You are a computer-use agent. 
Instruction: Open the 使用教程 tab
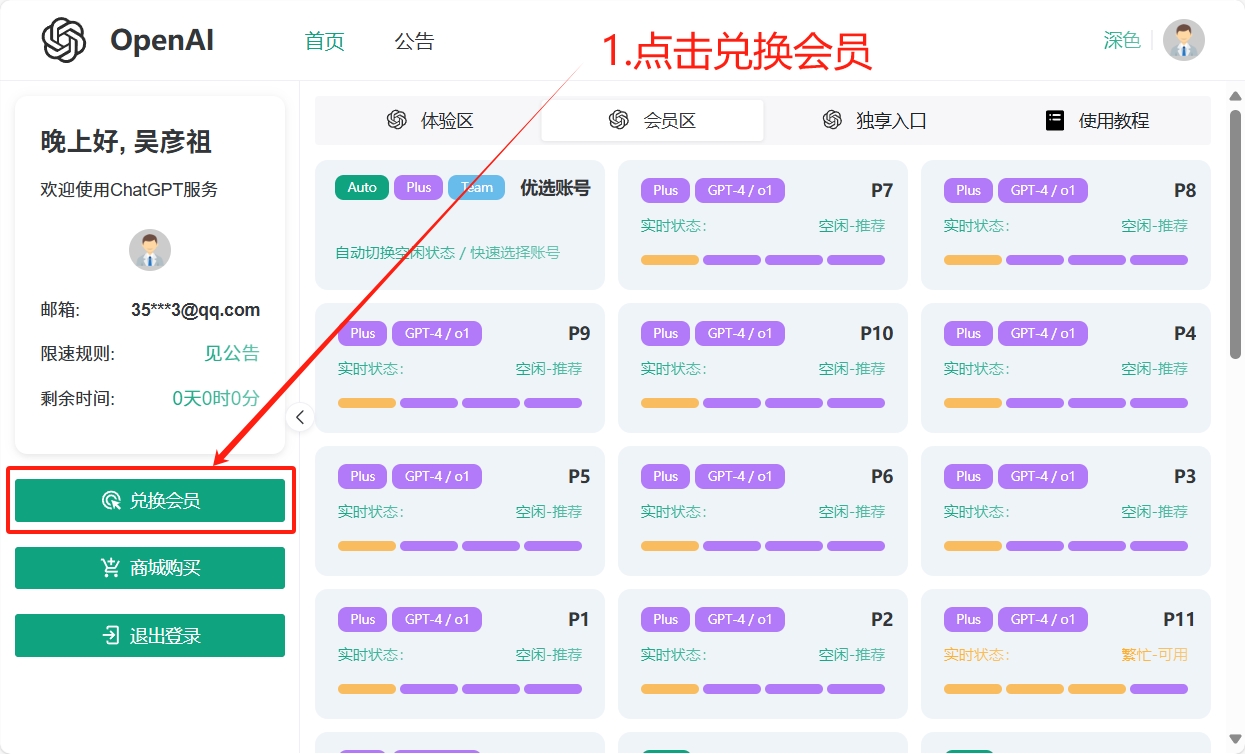(1098, 120)
